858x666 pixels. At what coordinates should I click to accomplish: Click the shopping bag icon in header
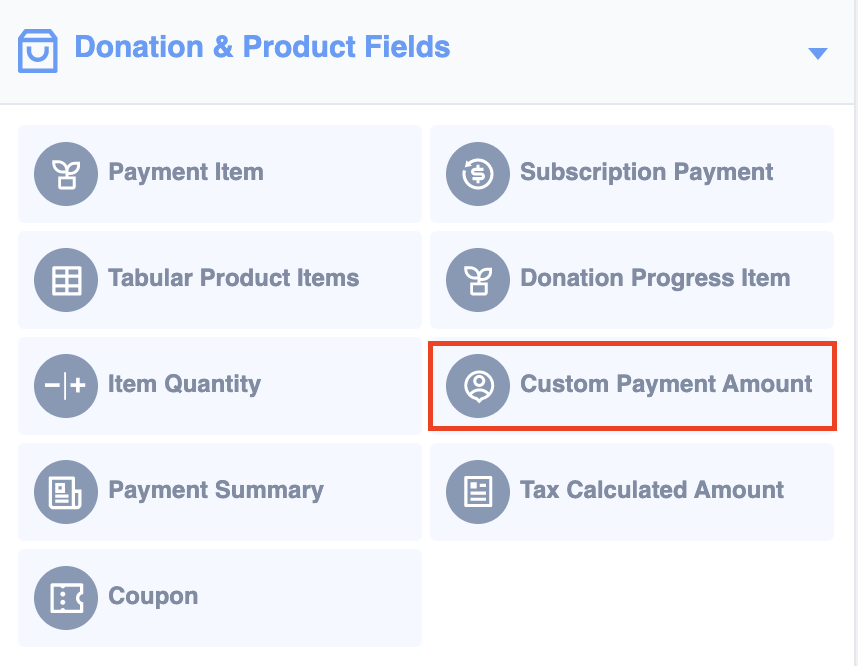[38, 51]
